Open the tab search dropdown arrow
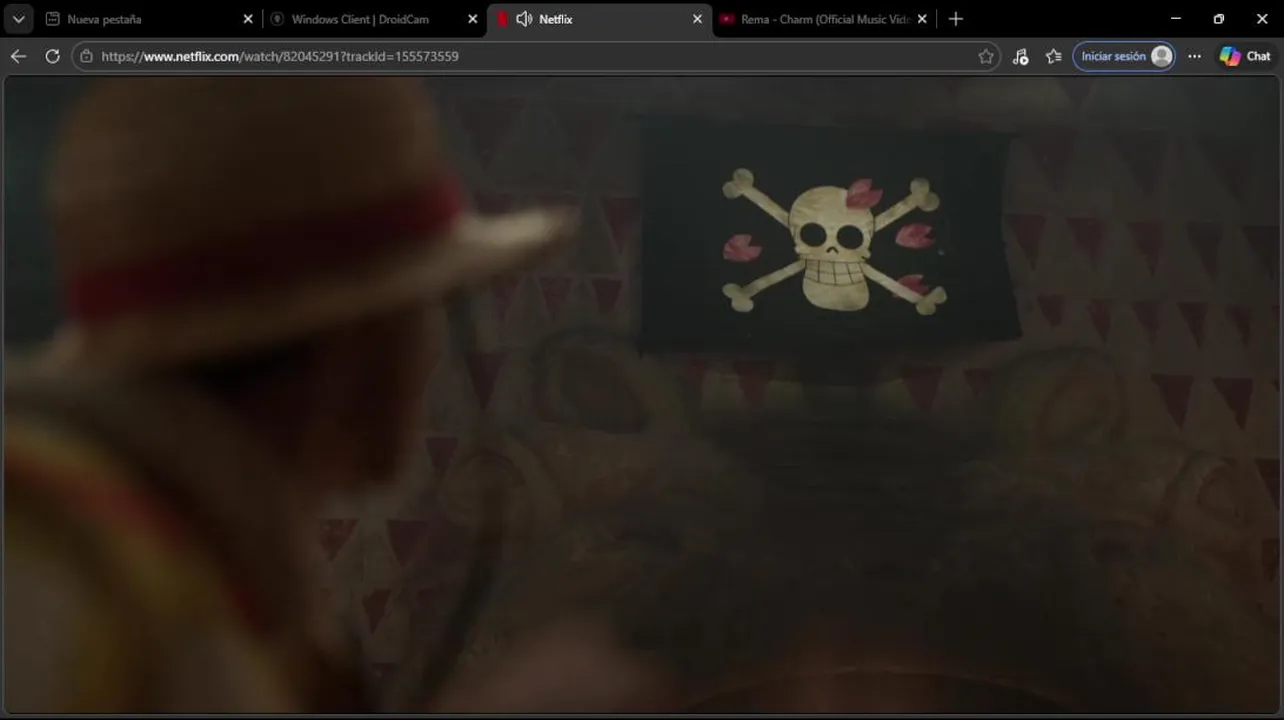 pos(18,19)
